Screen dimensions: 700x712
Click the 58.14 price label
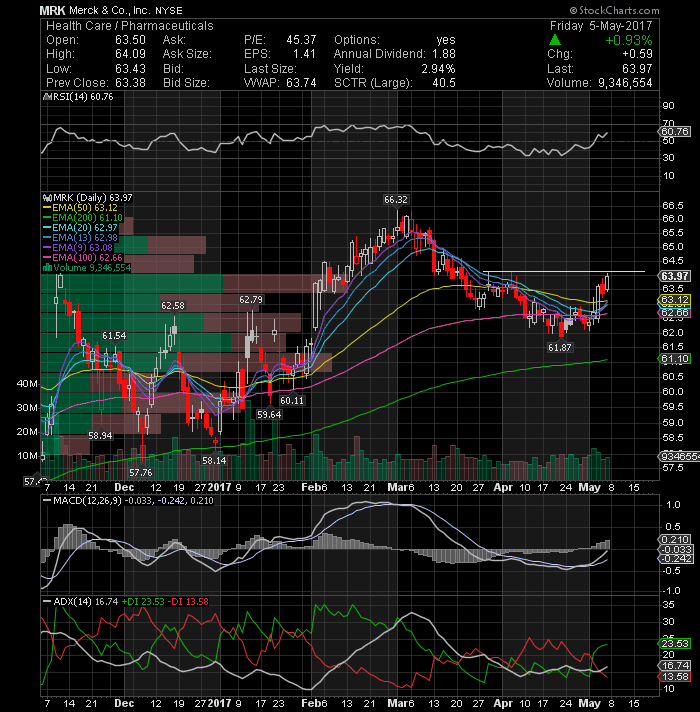[214, 461]
